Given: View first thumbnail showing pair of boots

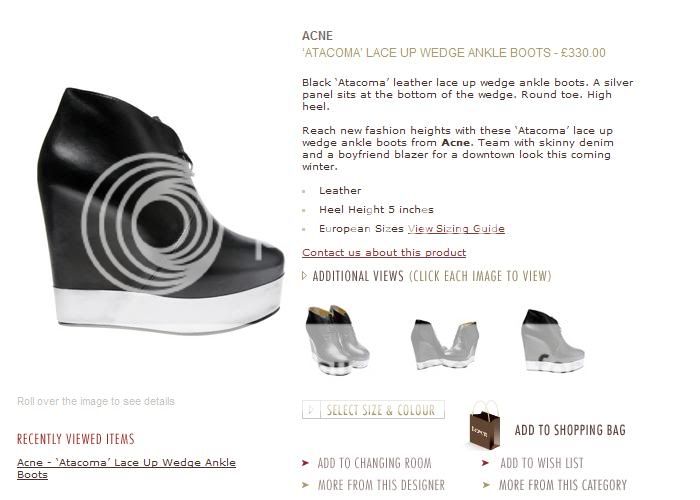Looking at the screenshot, I should pos(337,339).
